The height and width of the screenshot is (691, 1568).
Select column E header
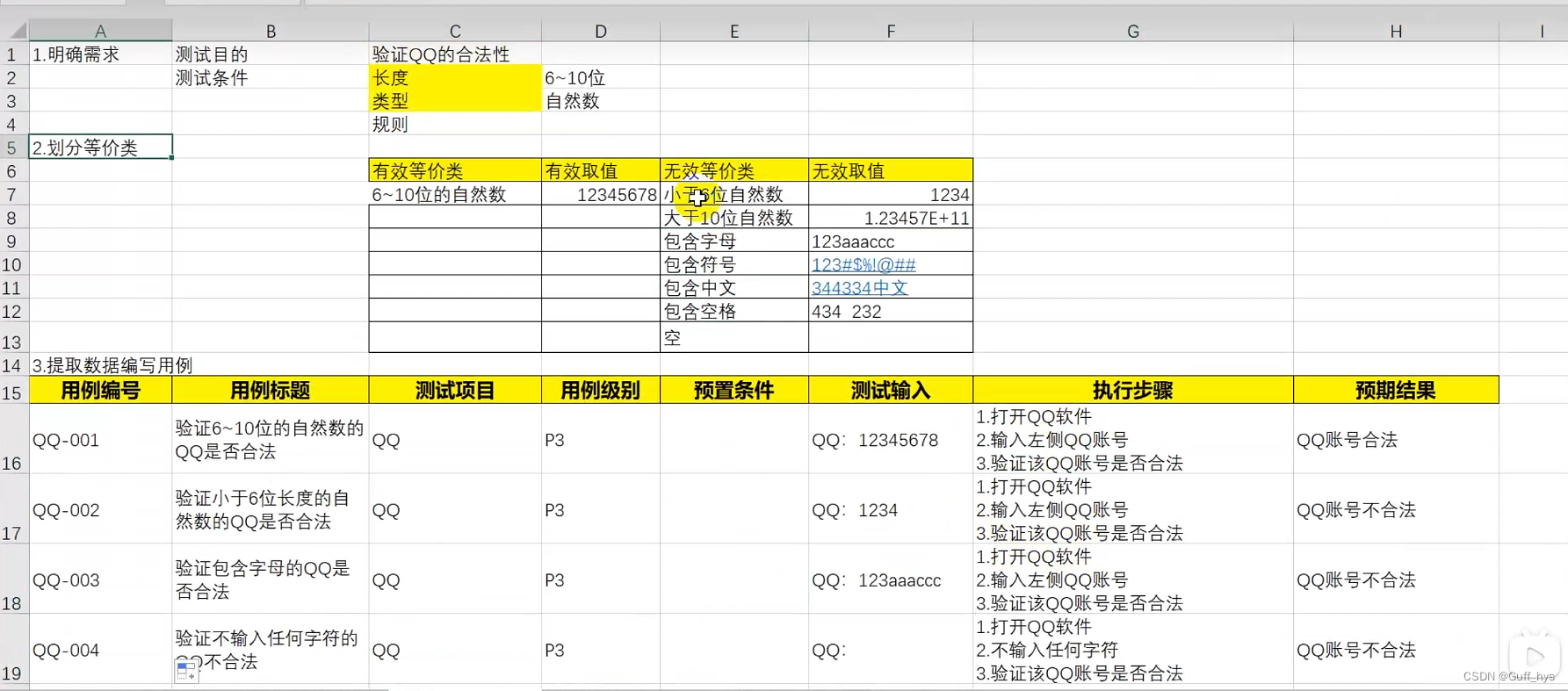pos(734,31)
